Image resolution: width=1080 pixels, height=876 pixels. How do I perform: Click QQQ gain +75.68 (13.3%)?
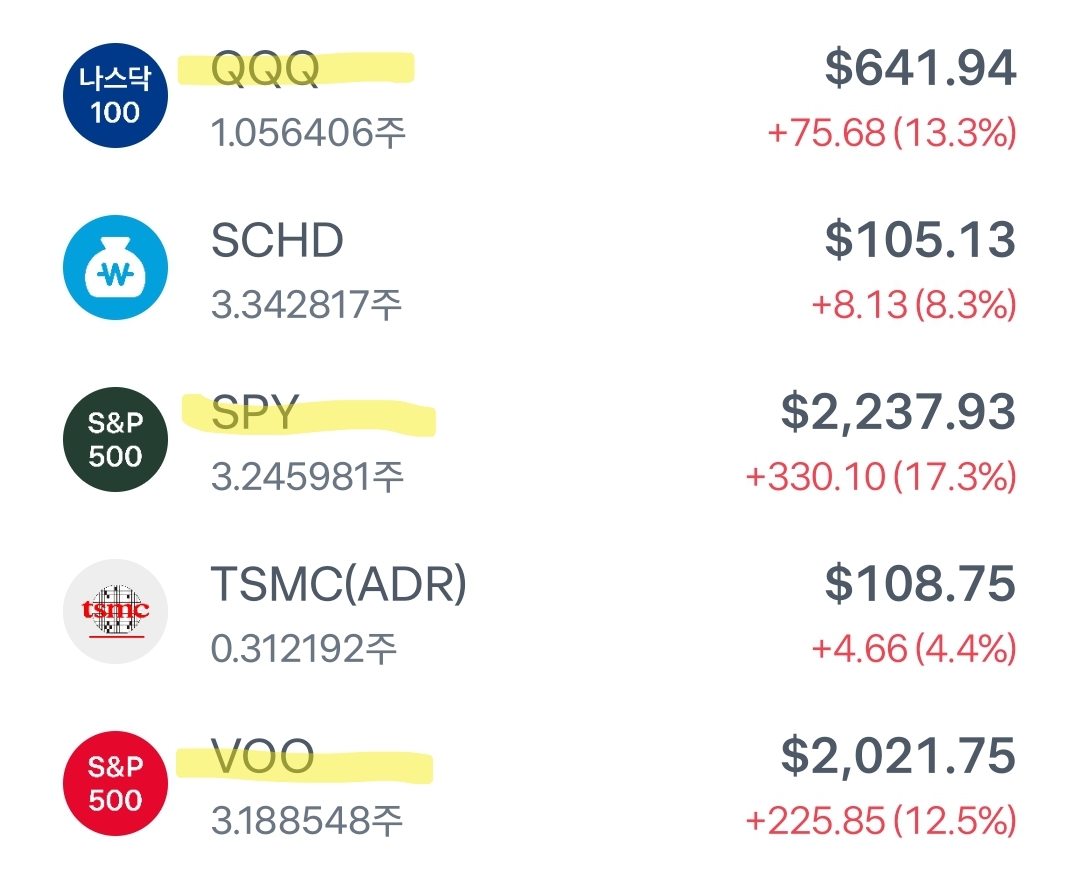tap(891, 133)
